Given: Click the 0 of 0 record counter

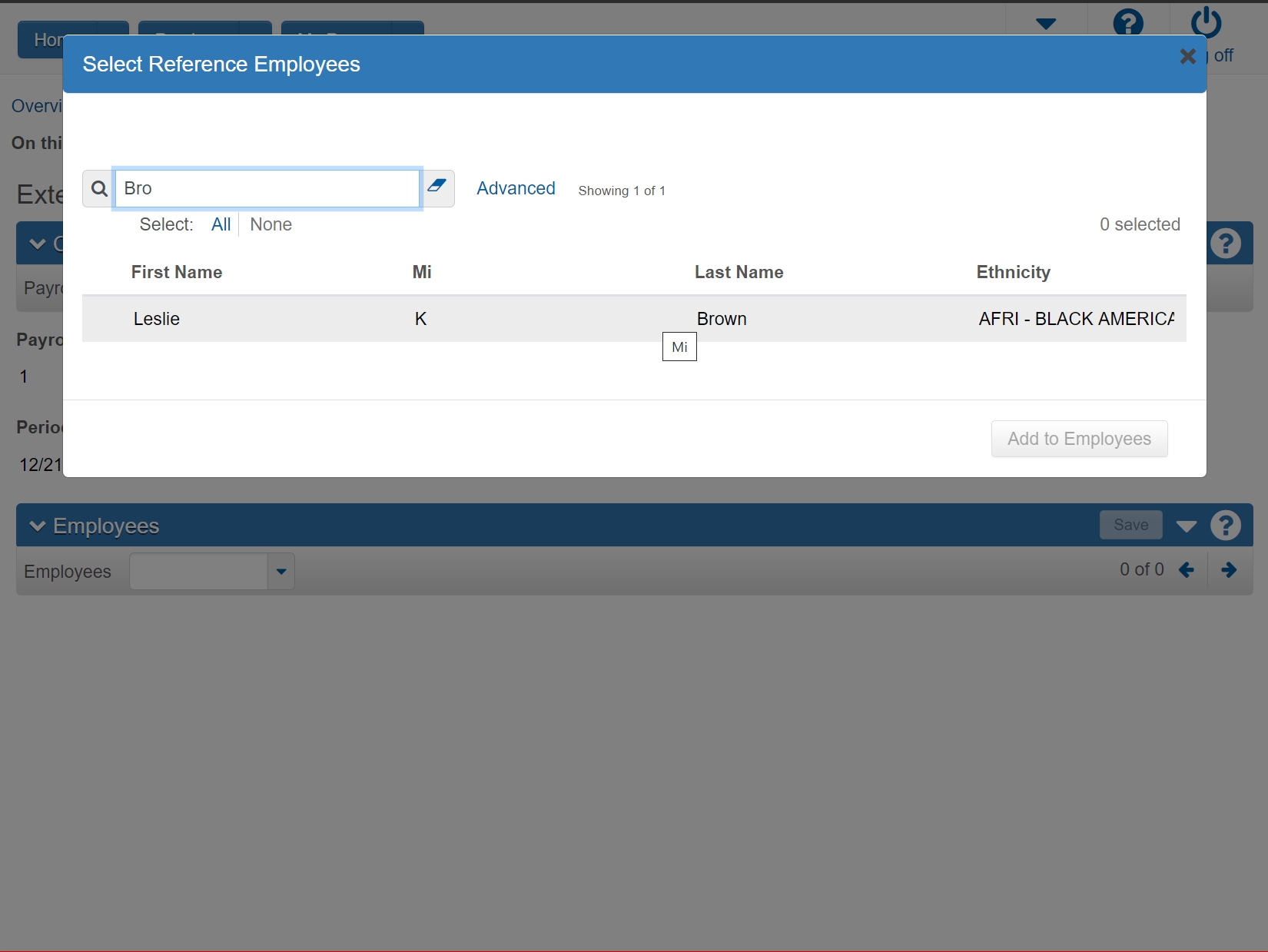Looking at the screenshot, I should (1141, 569).
